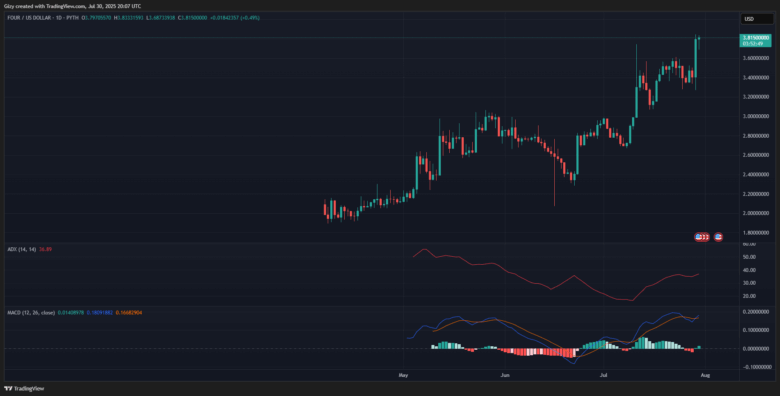
Task: Click the ADX value 36.89
Action: (45, 249)
